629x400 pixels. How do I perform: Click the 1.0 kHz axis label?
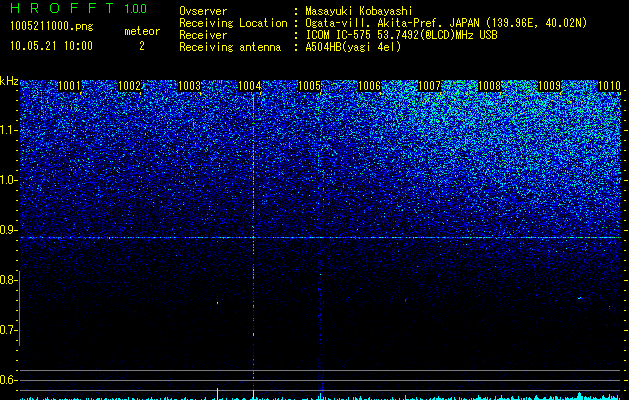pyautogui.click(x=9, y=180)
